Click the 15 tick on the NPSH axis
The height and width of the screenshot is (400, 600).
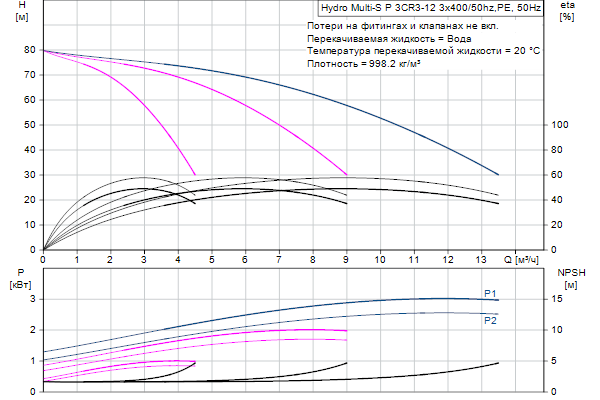pyautogui.click(x=560, y=299)
